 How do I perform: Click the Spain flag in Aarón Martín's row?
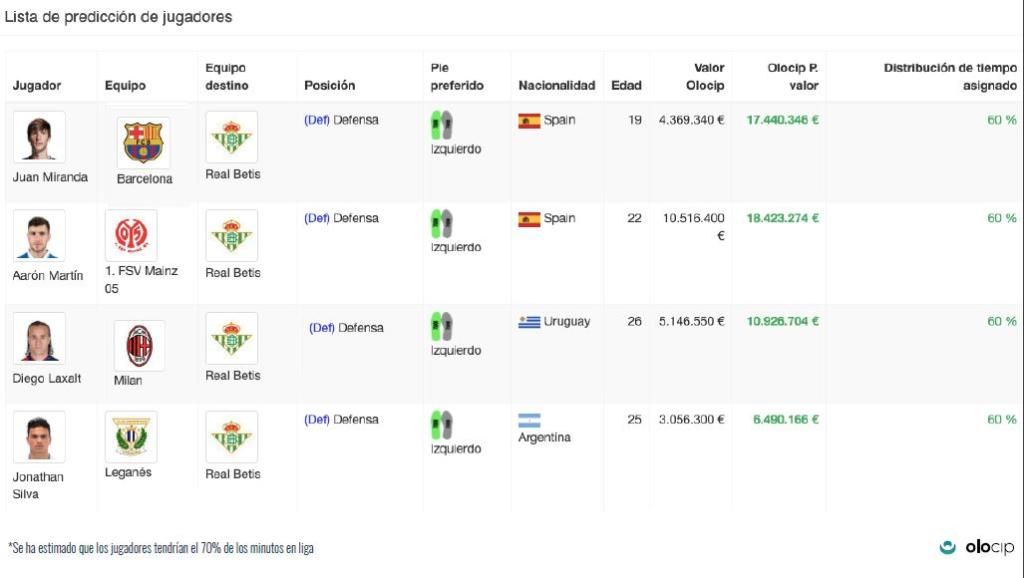[529, 219]
